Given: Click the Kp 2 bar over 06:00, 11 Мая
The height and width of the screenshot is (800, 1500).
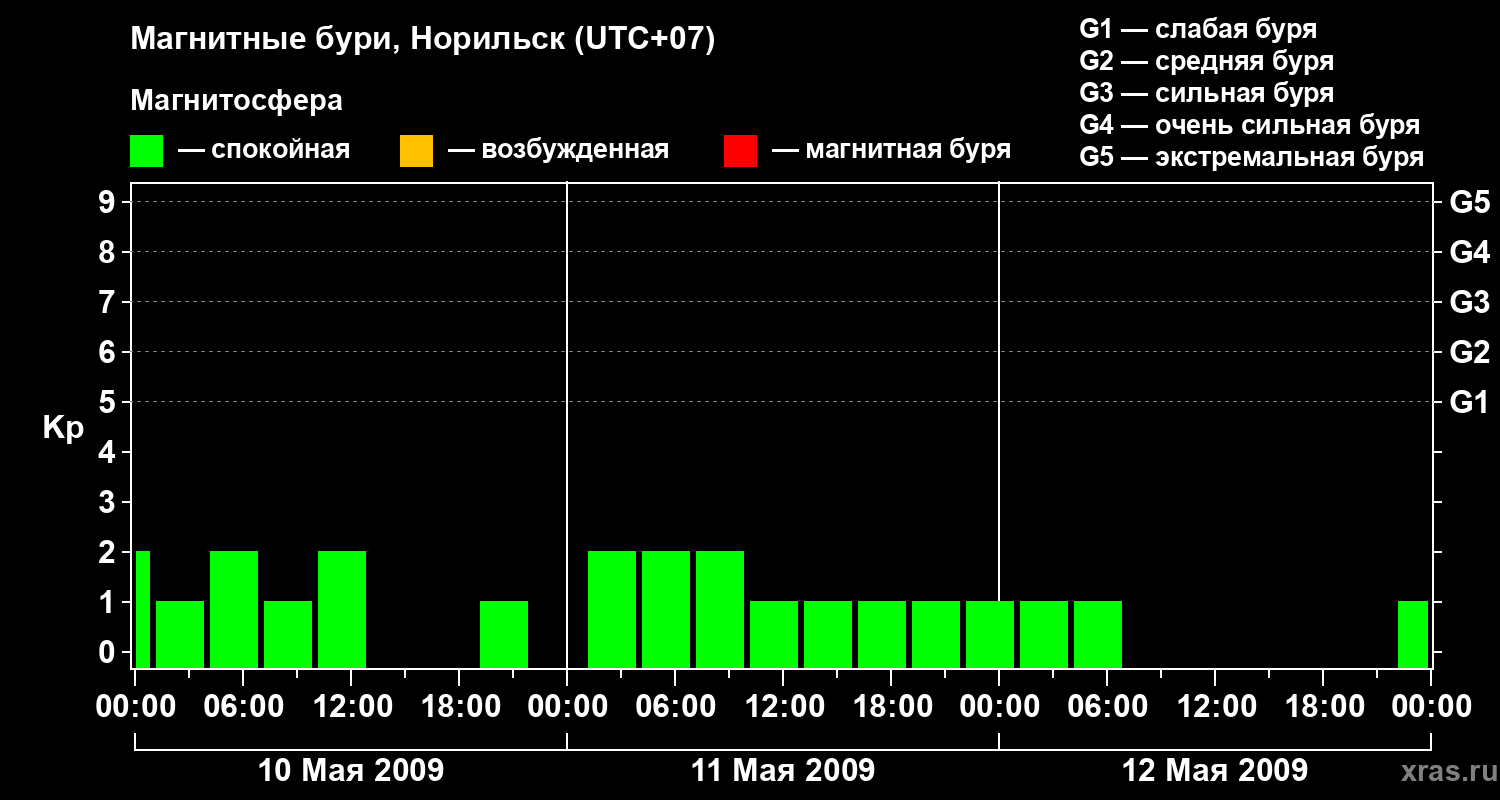Looking at the screenshot, I should [666, 609].
